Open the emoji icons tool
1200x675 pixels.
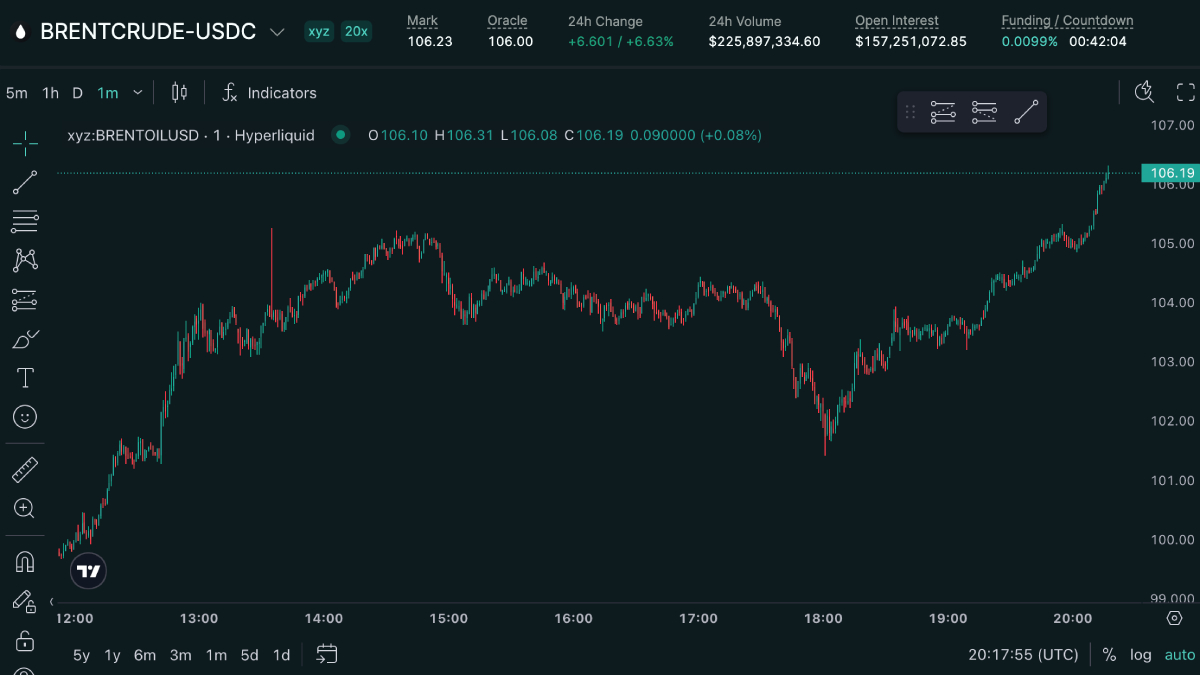pyautogui.click(x=25, y=417)
